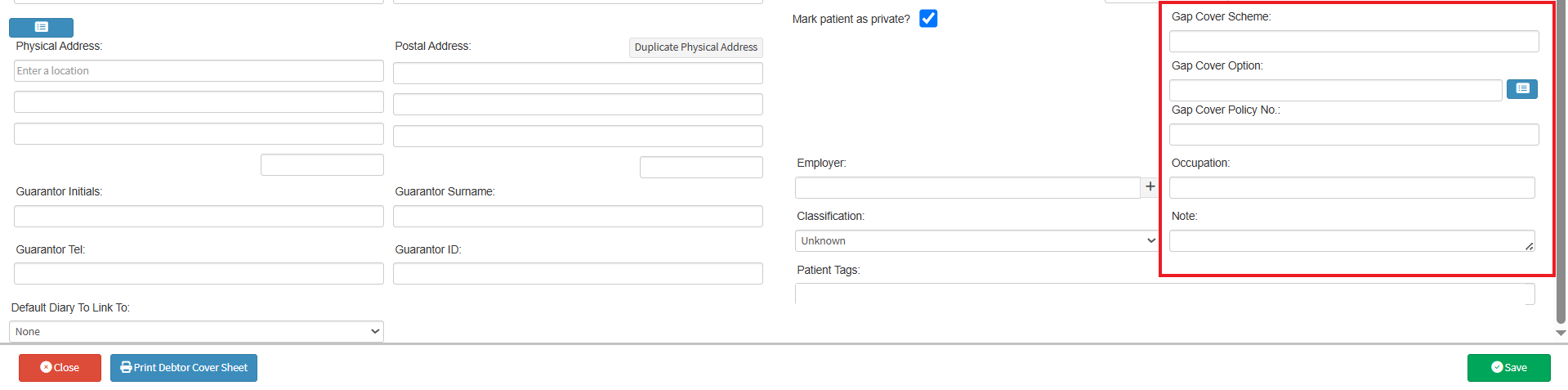The width and height of the screenshot is (1568, 390).
Task: Open the Gap Cover Option lookup list icon
Action: tap(1521, 88)
